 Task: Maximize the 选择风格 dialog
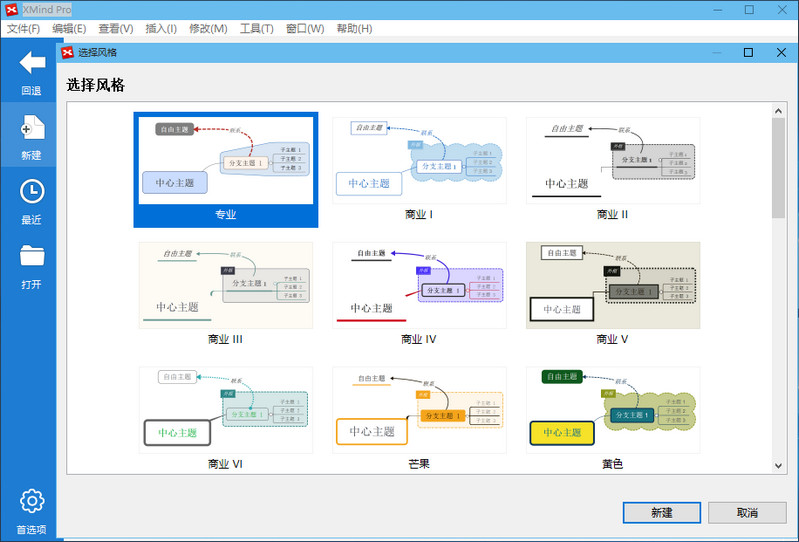click(x=748, y=52)
